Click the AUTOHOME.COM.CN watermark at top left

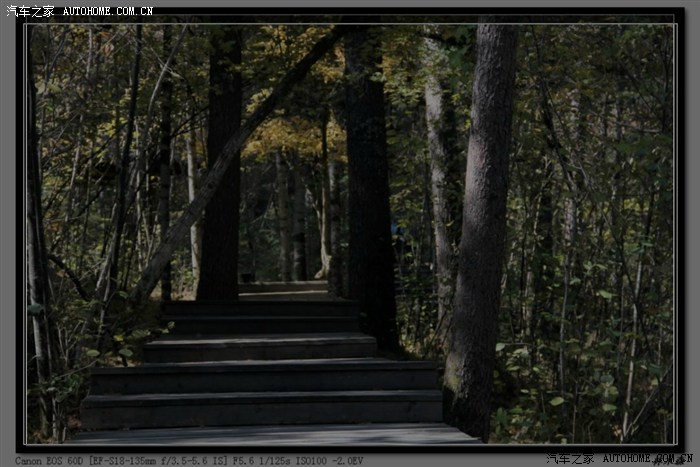click(x=107, y=11)
